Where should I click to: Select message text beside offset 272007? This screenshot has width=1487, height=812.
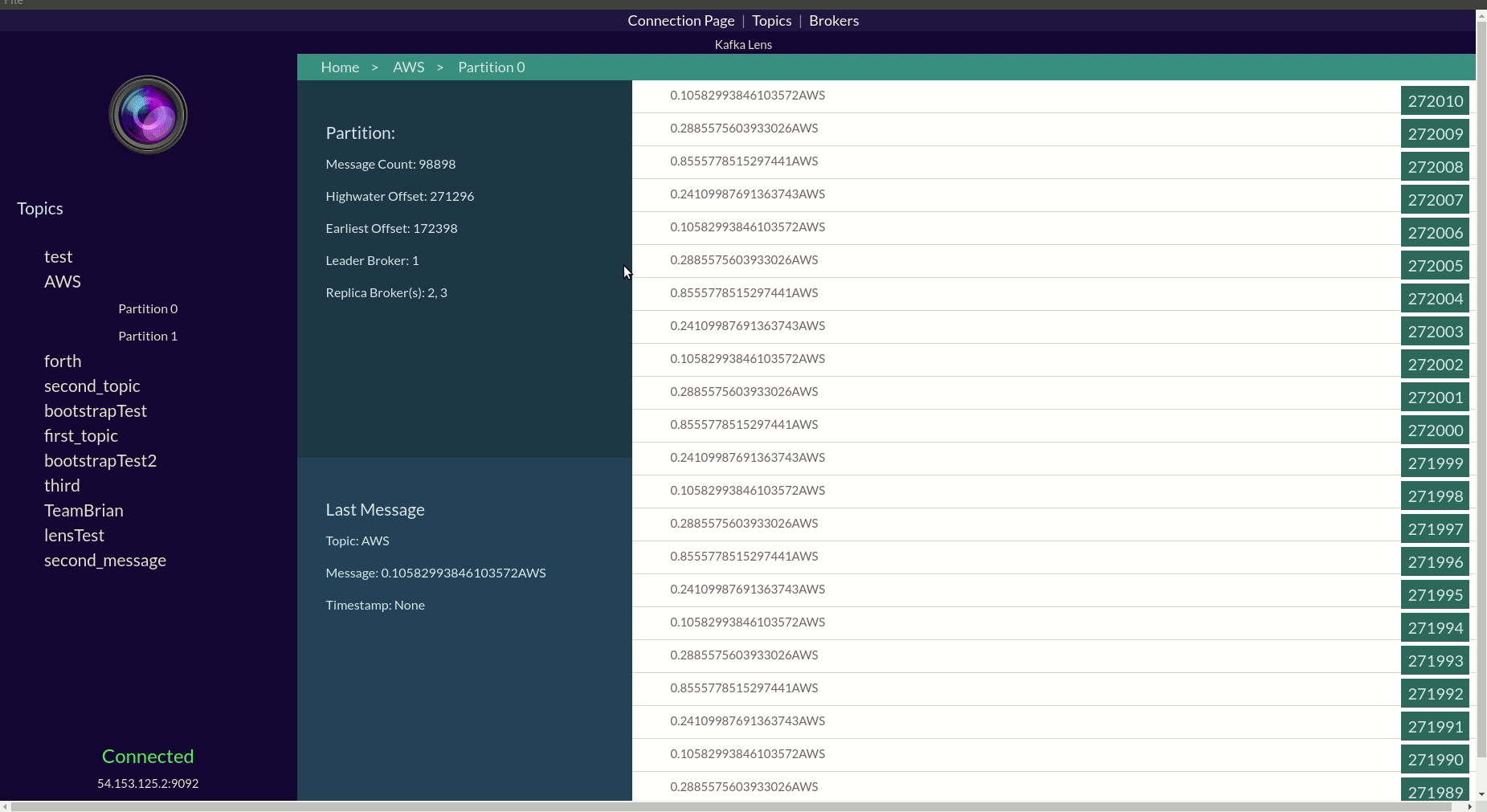[x=747, y=194]
